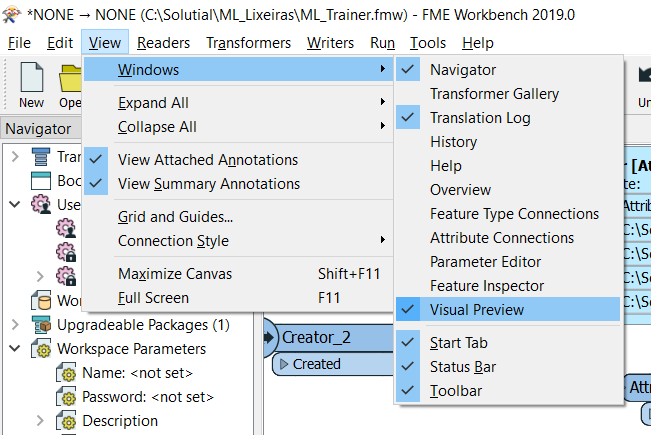Click the Workspace Parameters gear icon
The image size is (651, 435).
click(x=41, y=349)
